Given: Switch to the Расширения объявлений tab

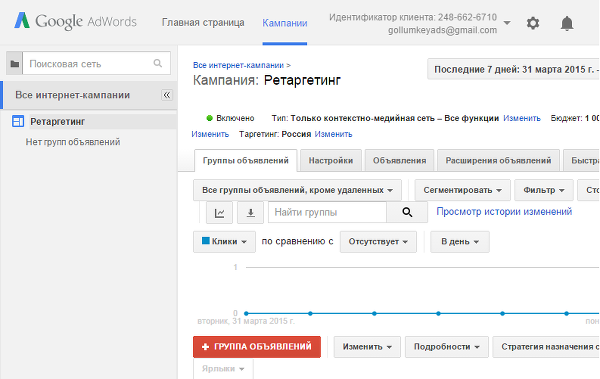Looking at the screenshot, I should pyautogui.click(x=498, y=160).
